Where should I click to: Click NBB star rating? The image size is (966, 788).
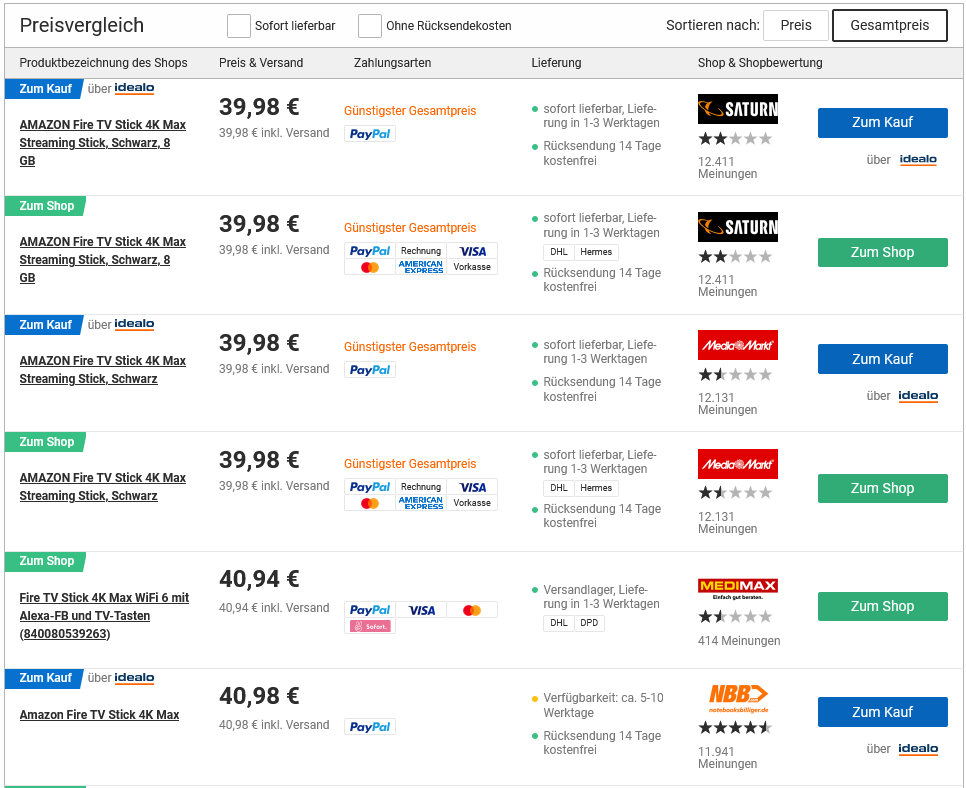(x=735, y=728)
